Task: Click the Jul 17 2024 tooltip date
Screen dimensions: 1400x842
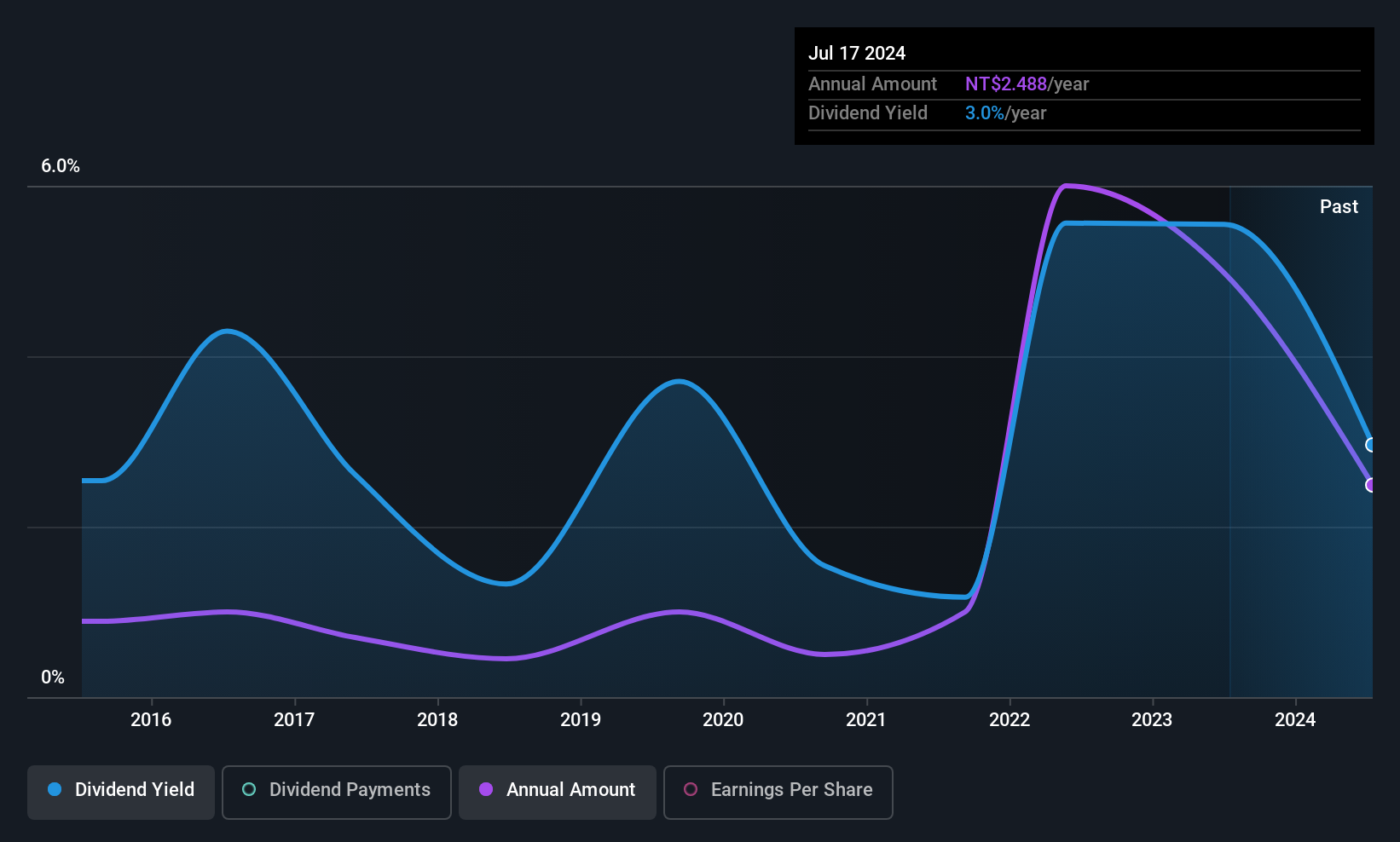Action: click(x=857, y=54)
